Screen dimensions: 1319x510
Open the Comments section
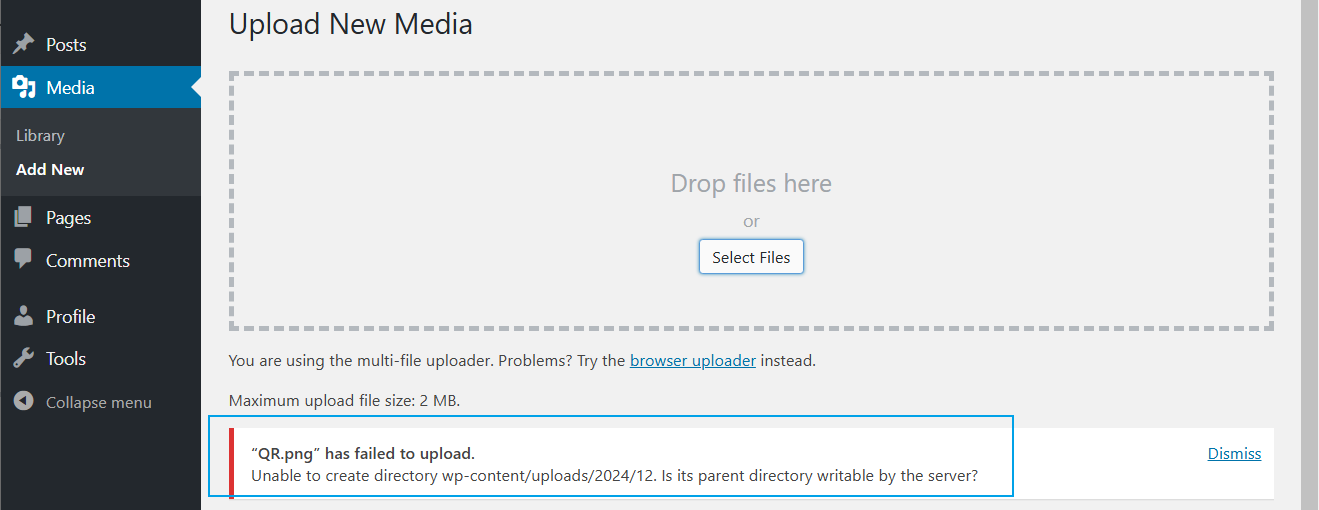(x=87, y=261)
